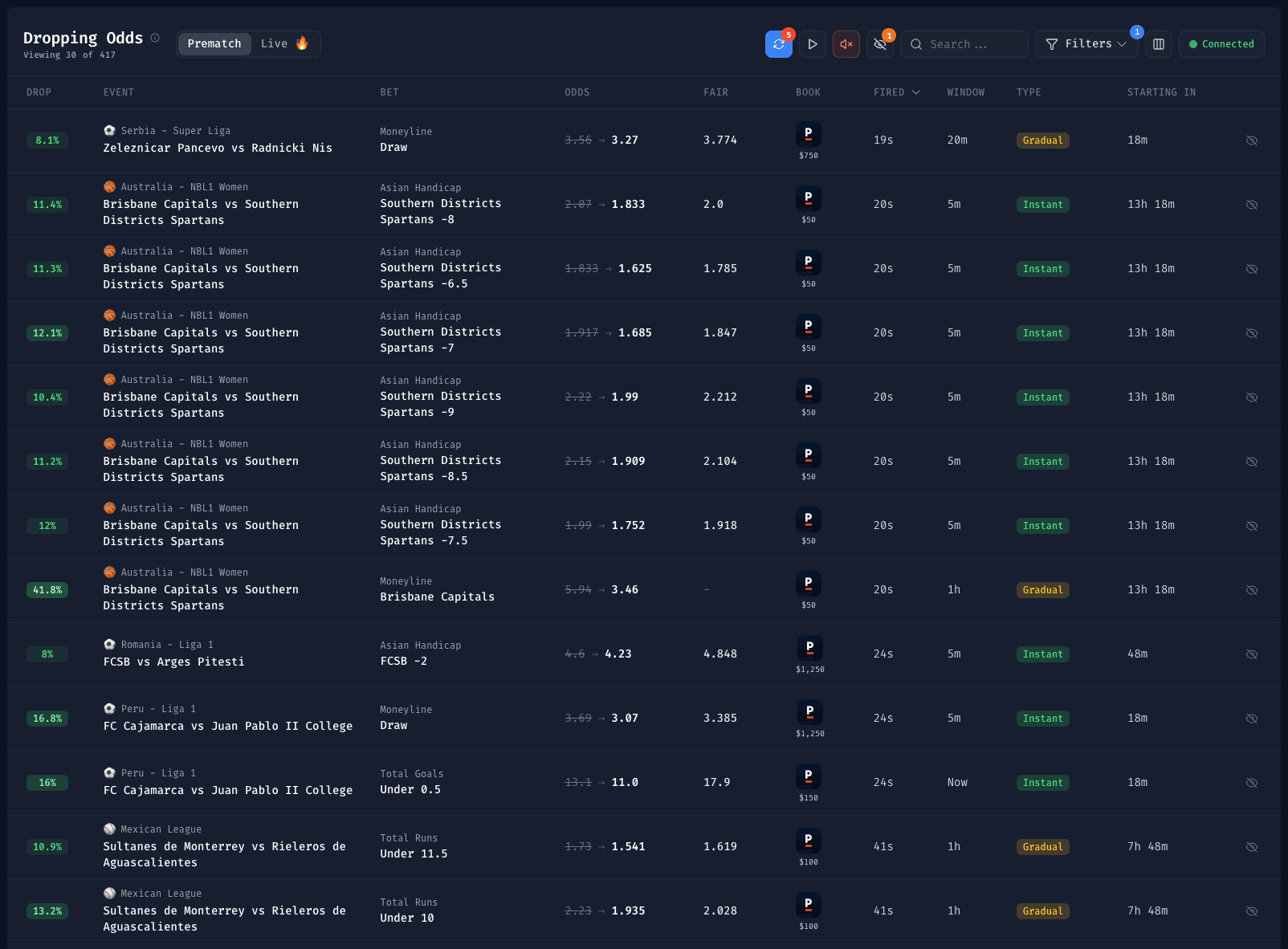Hide the FC Cajamarca Moneyline Draw row
Viewport: 1288px width, 949px height.
coord(1251,719)
